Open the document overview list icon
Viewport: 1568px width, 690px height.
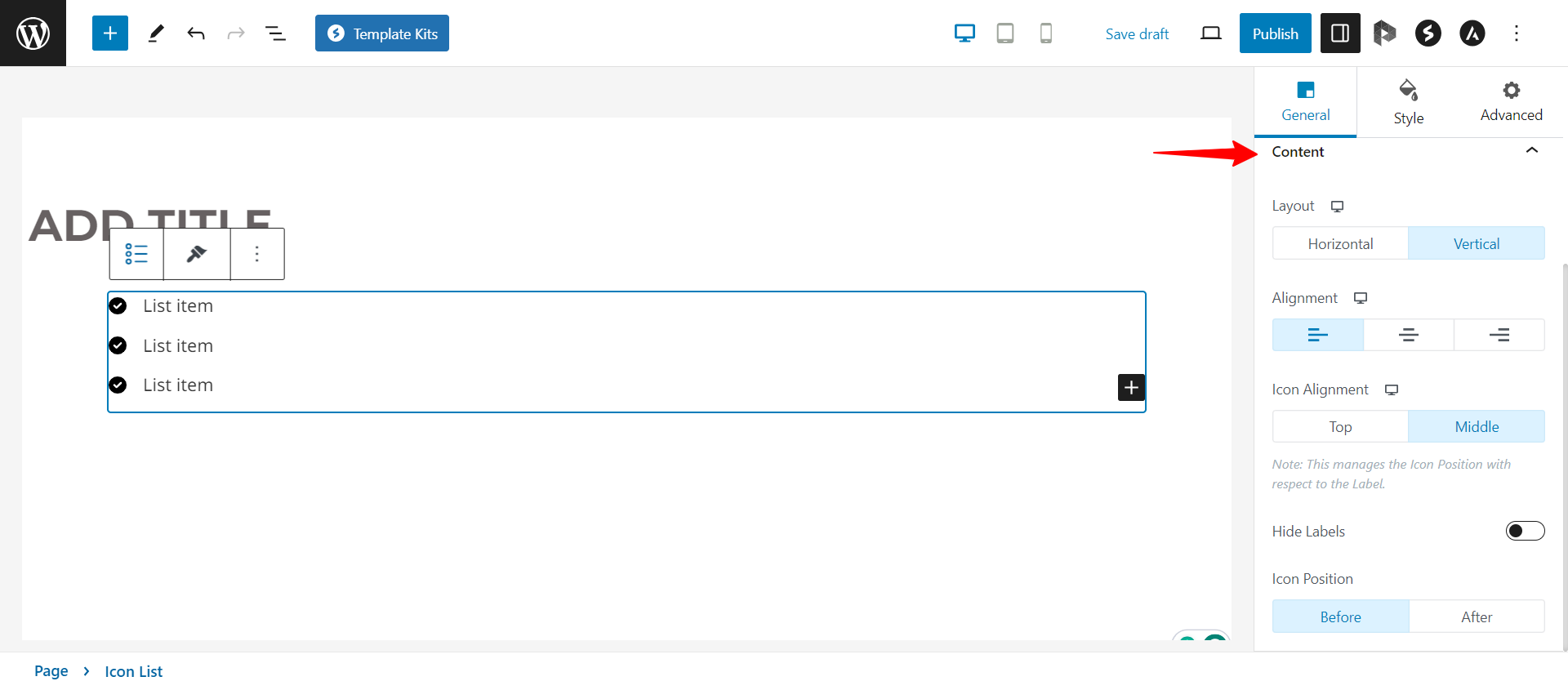(275, 33)
